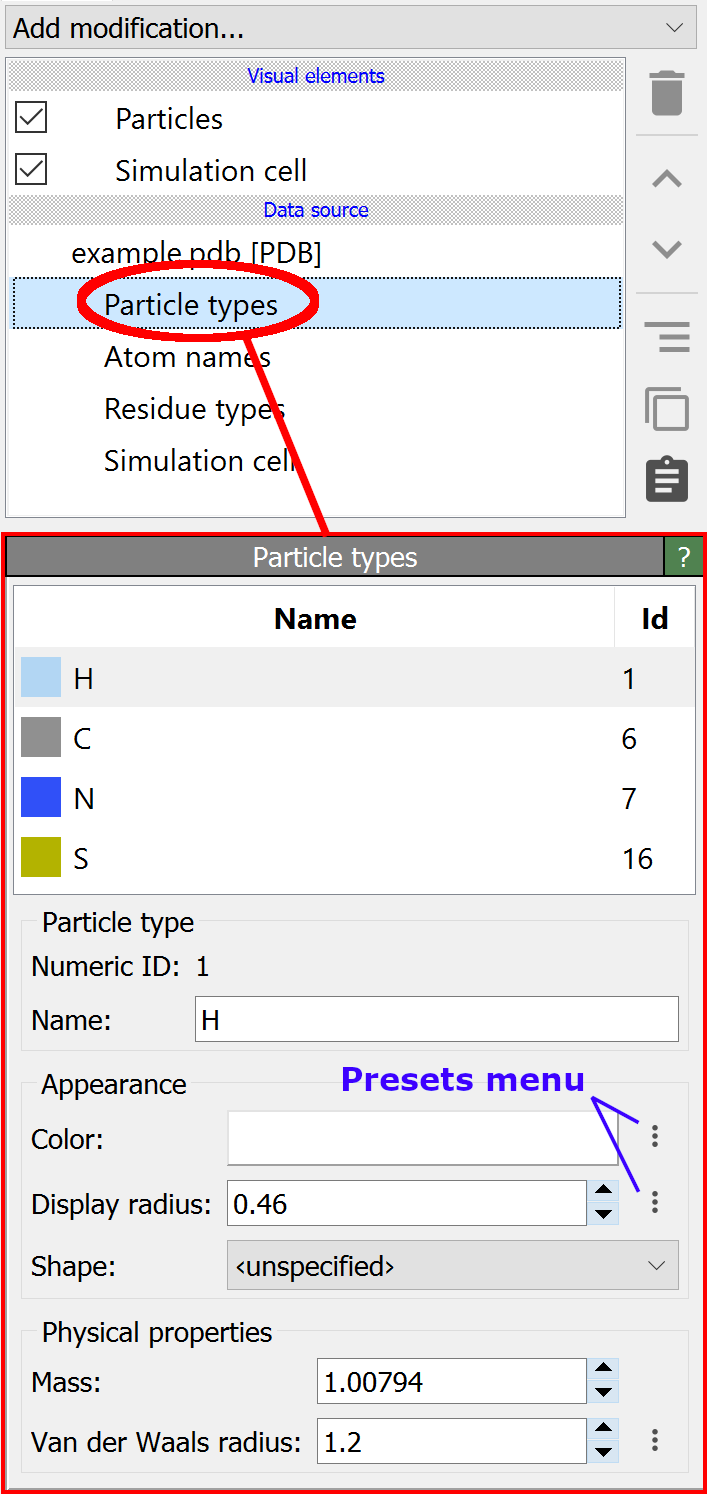
Task: Move item up with the up arrow icon
Action: [x=667, y=180]
